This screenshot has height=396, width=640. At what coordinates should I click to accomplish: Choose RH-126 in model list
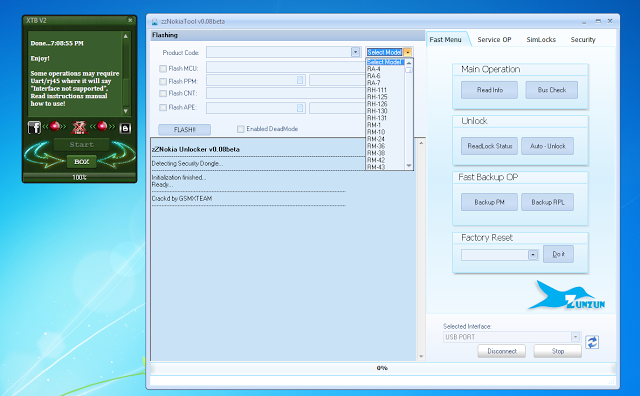pos(385,104)
